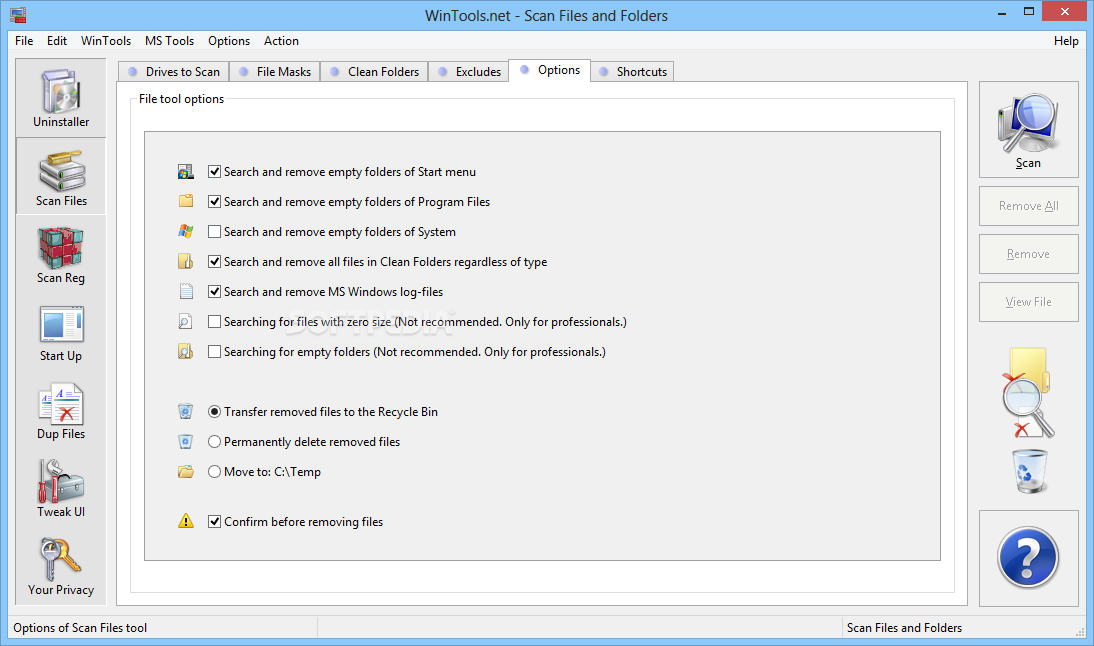This screenshot has width=1094, height=646.
Task: Maximize the WinTools.net window
Action: pyautogui.click(x=1028, y=12)
